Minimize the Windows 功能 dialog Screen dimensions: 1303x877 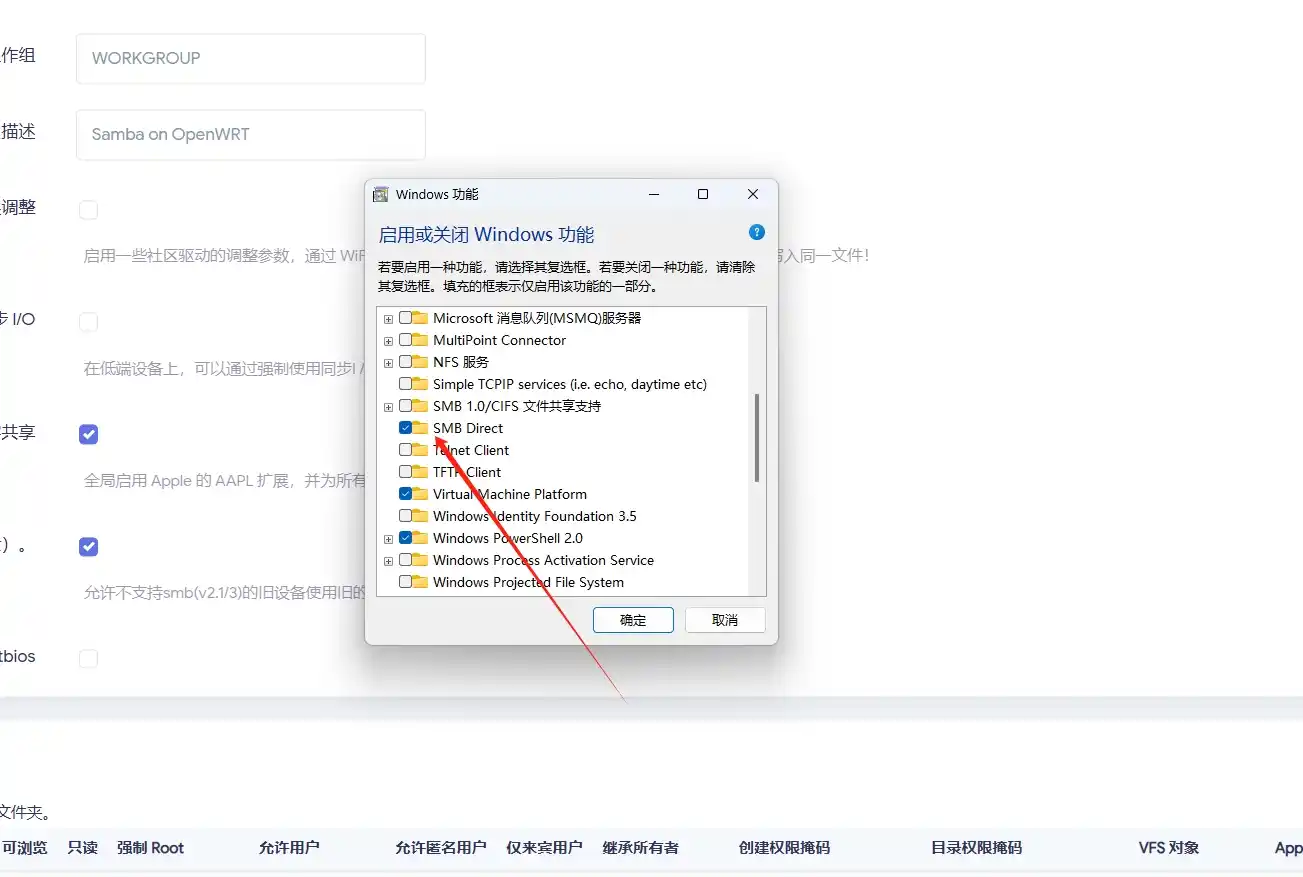(x=653, y=194)
